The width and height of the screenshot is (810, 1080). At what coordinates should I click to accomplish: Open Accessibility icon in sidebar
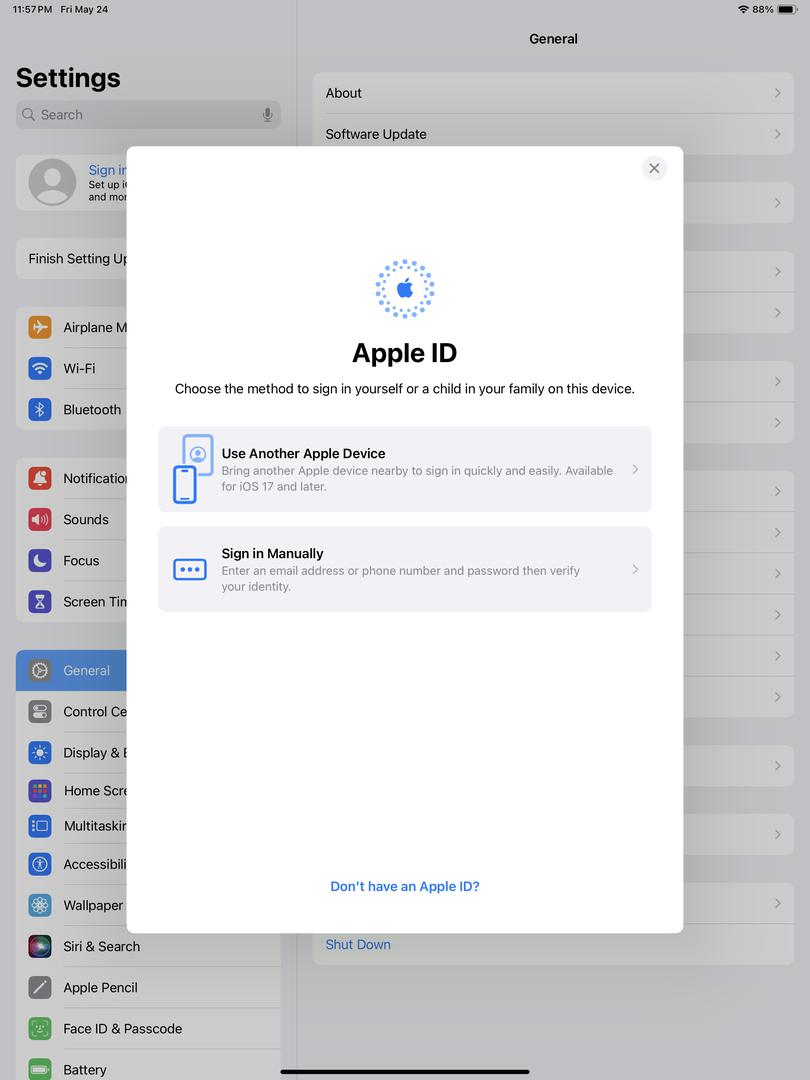tap(40, 864)
